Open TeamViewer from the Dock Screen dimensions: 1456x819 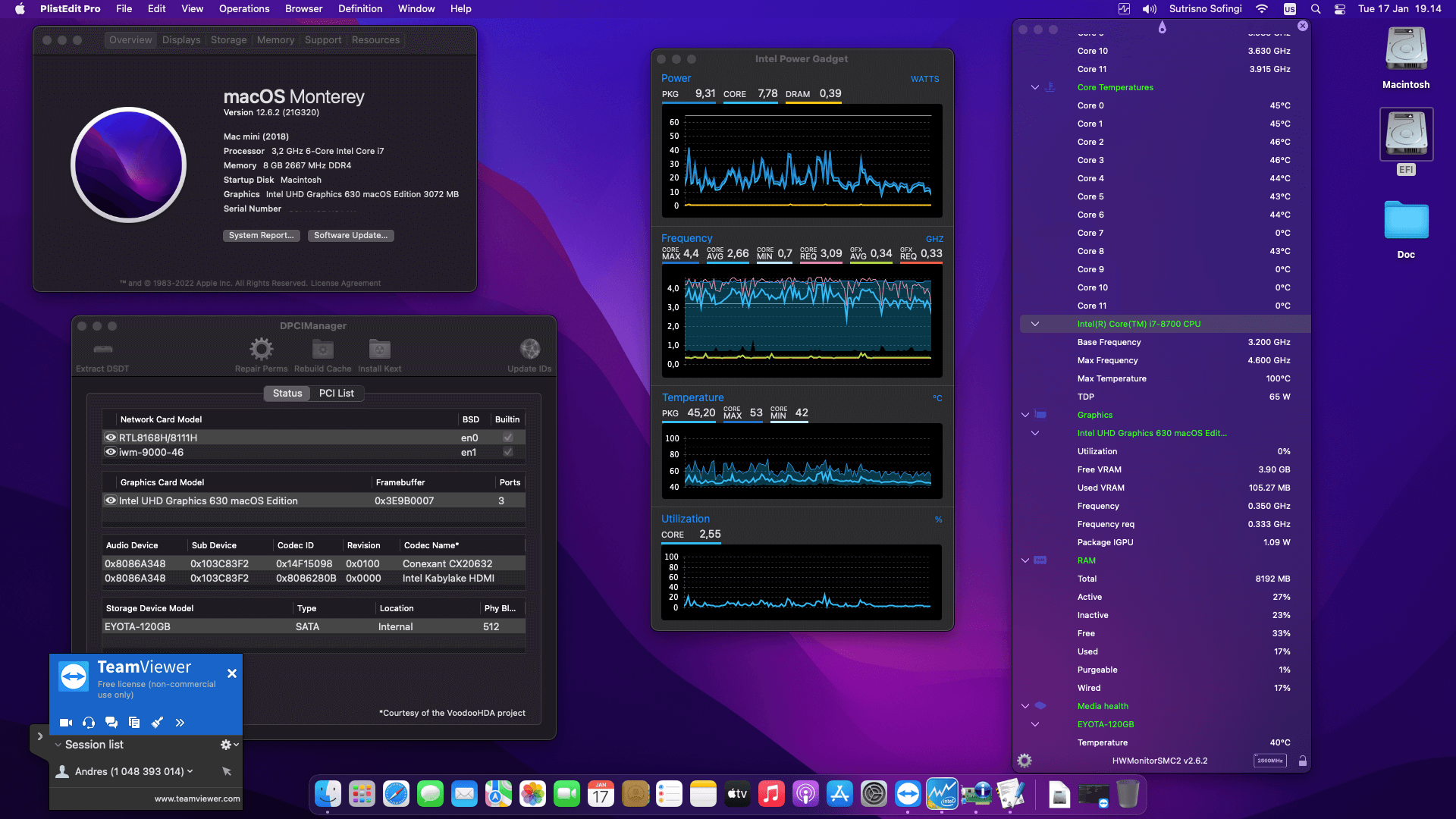[908, 795]
